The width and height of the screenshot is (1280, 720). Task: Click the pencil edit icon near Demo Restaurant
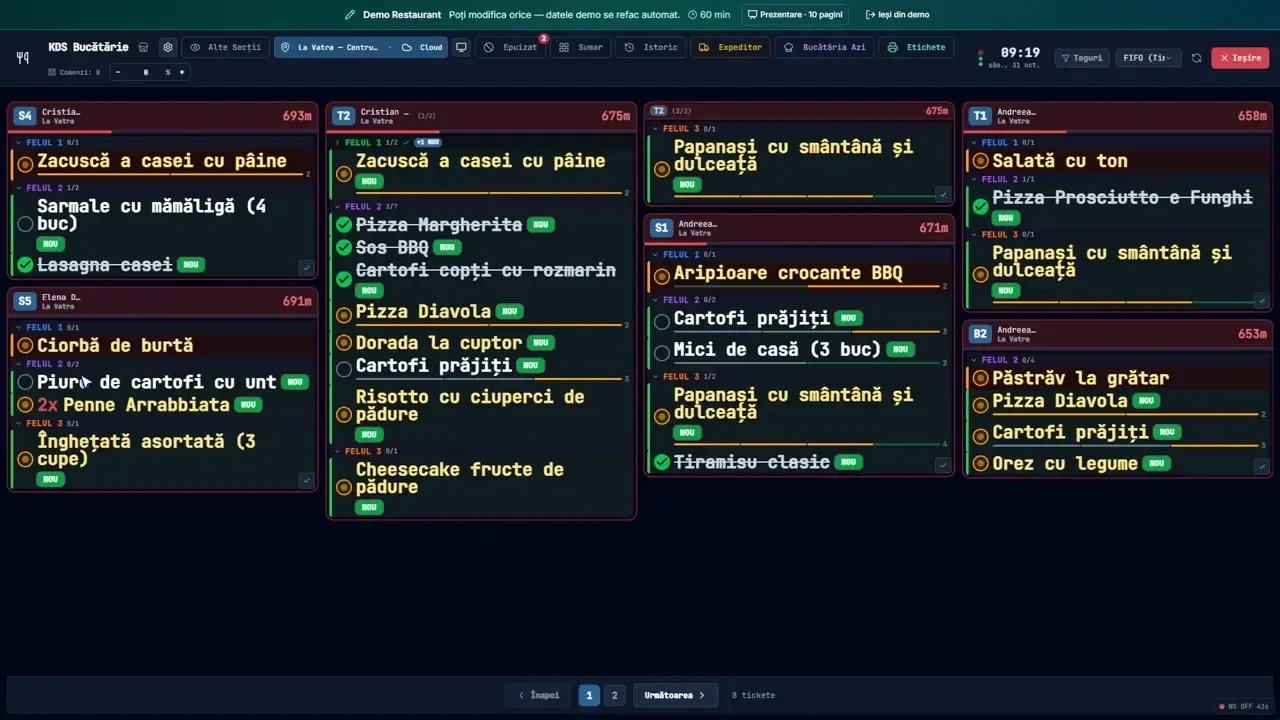[350, 15]
